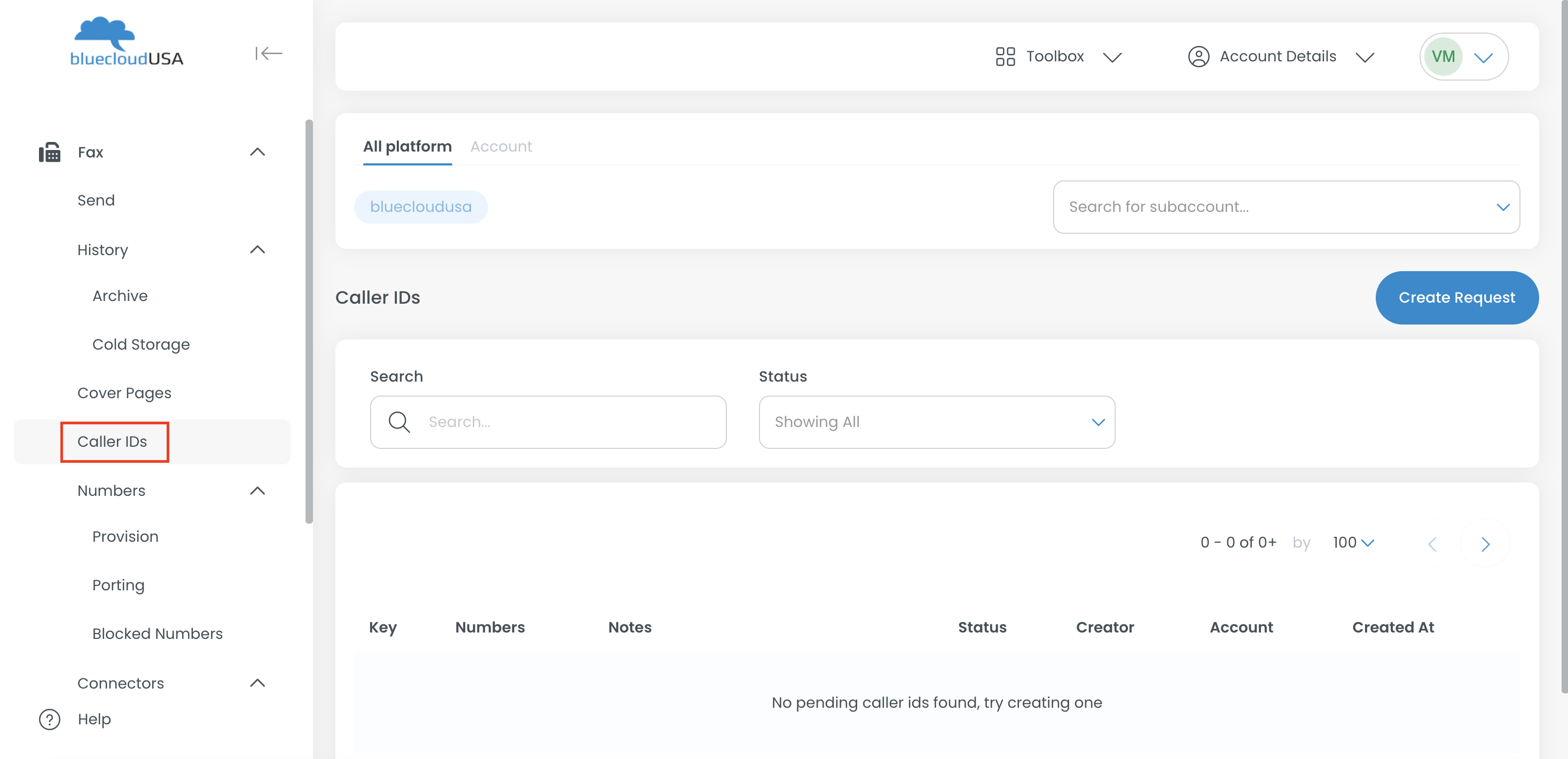Open Cover Pages in sidebar

coord(124,393)
